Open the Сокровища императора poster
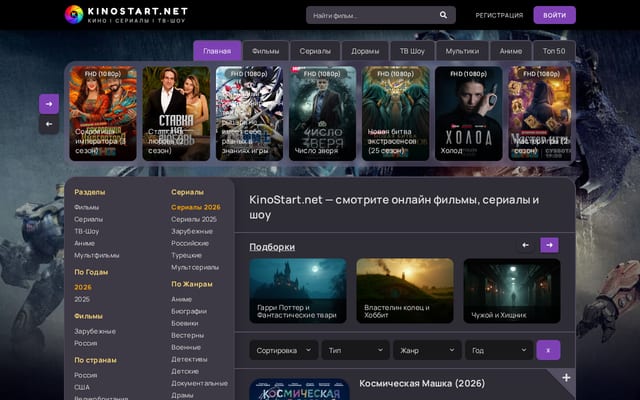Screen dimensions: 640x400 (x=103, y=113)
